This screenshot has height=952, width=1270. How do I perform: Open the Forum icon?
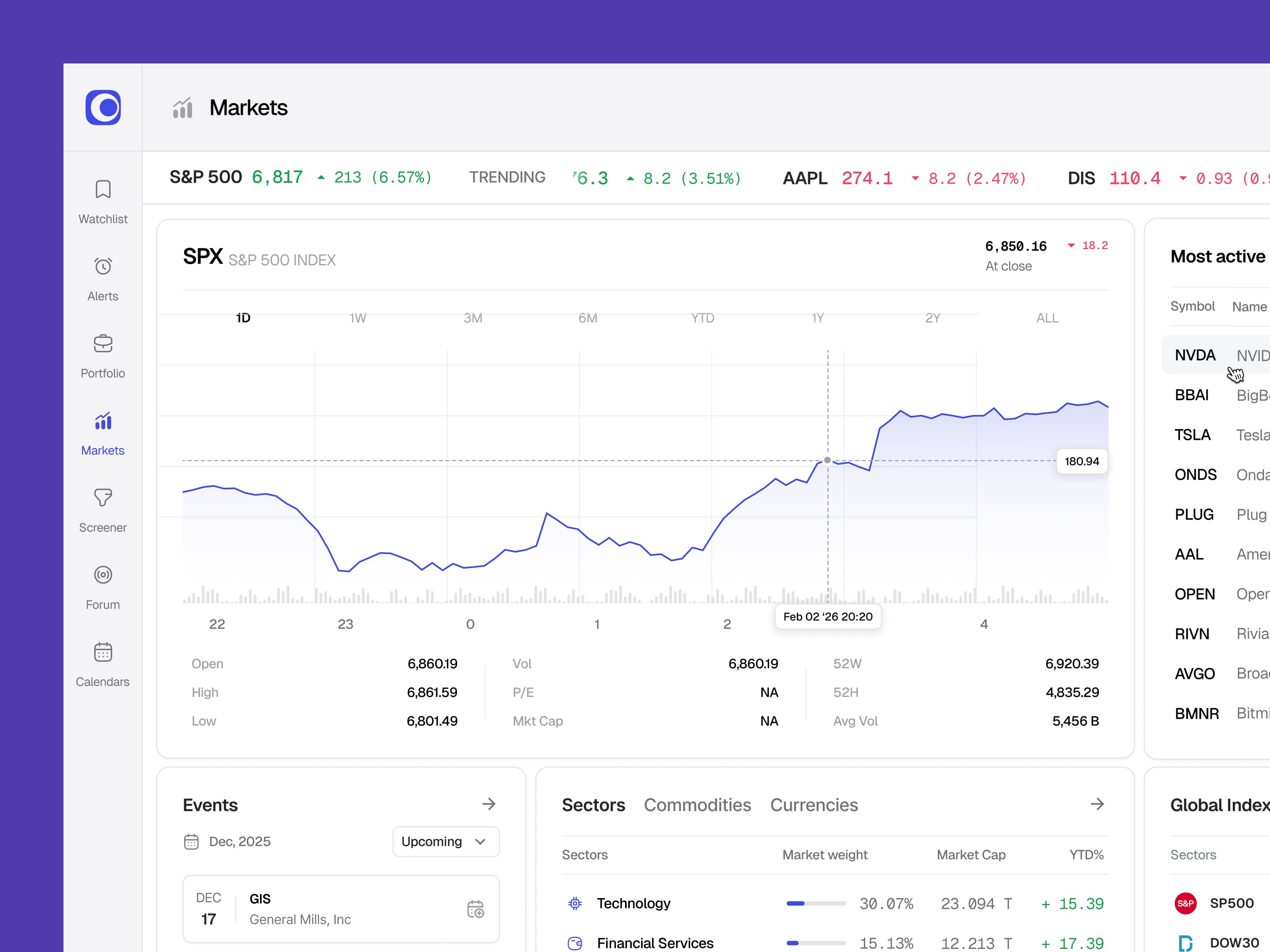(103, 574)
